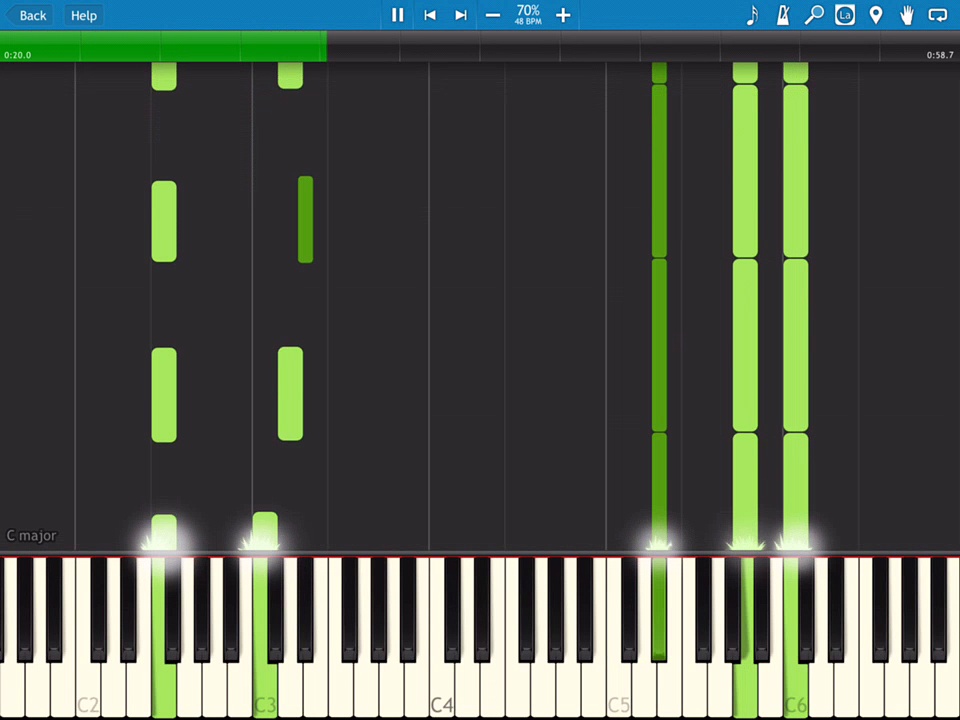Add a bookmark with the pin icon
The height and width of the screenshot is (720, 960).
tap(876, 15)
